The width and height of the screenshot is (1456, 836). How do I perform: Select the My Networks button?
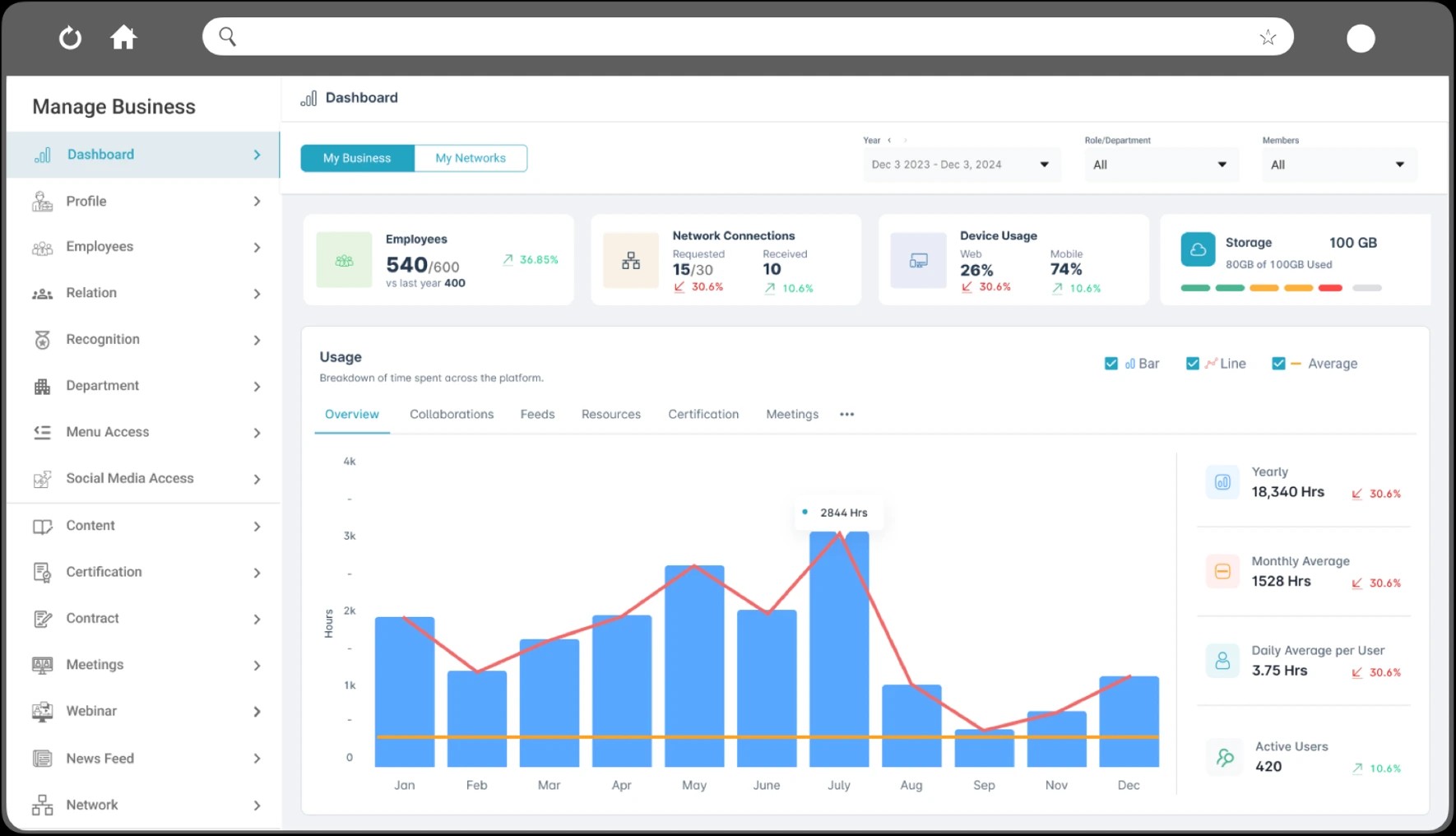(471, 158)
